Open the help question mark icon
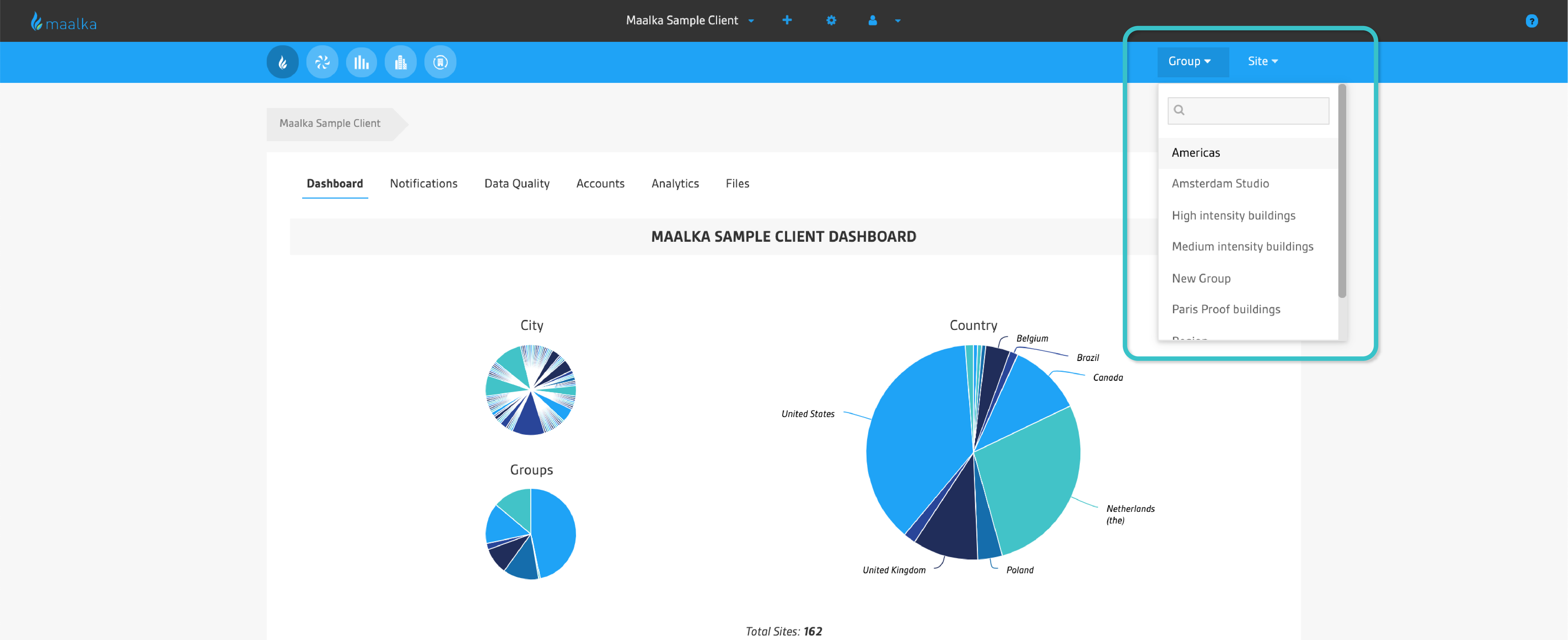This screenshot has height=640, width=1568. click(x=1531, y=21)
